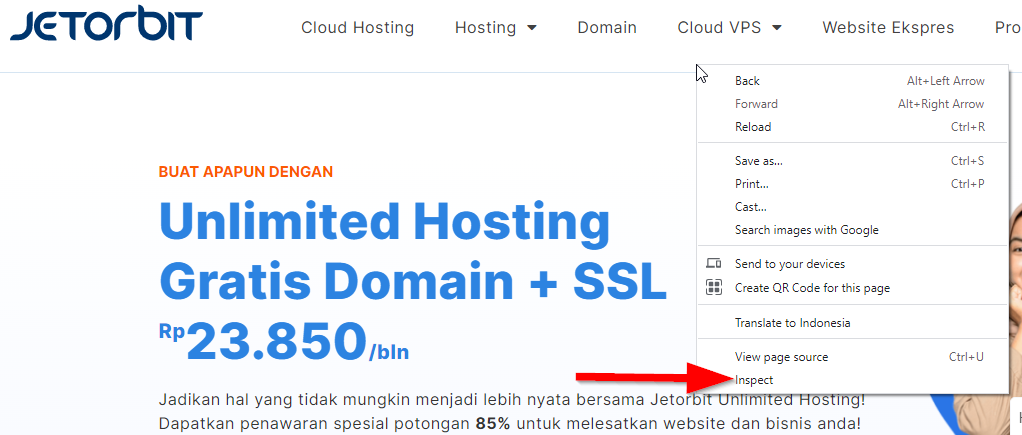Choose Back in the context menu
1022x435 pixels.
[853, 81]
